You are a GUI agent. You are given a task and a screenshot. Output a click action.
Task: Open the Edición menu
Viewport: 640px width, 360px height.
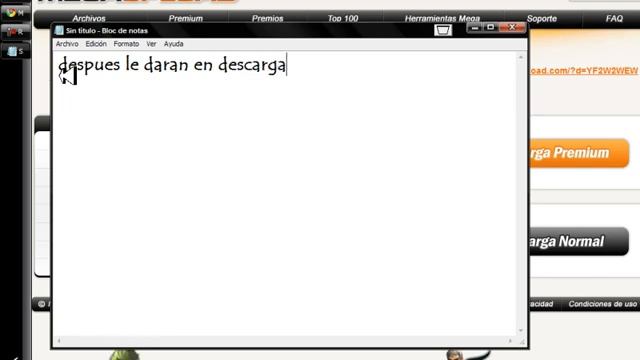tap(96, 44)
